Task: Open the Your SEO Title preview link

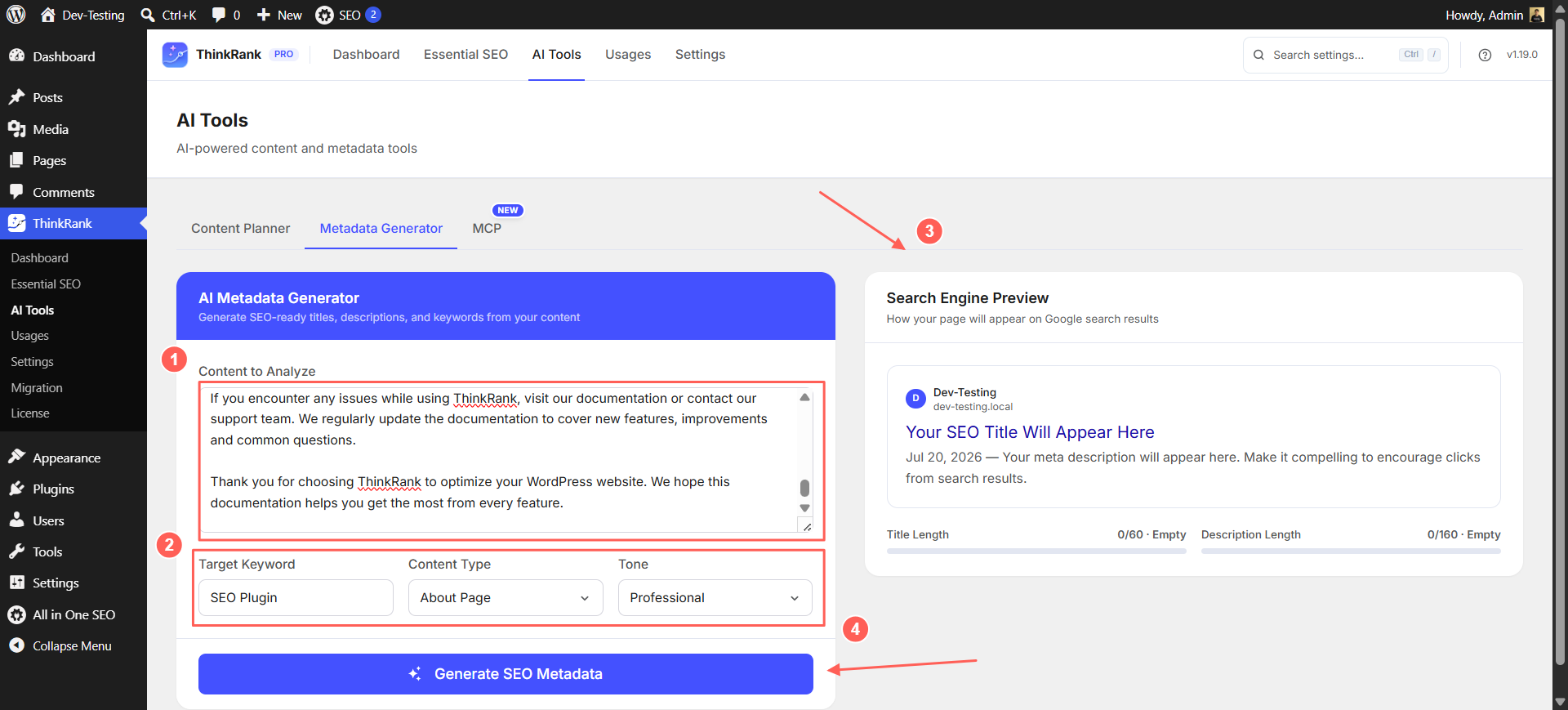Action: click(1030, 432)
